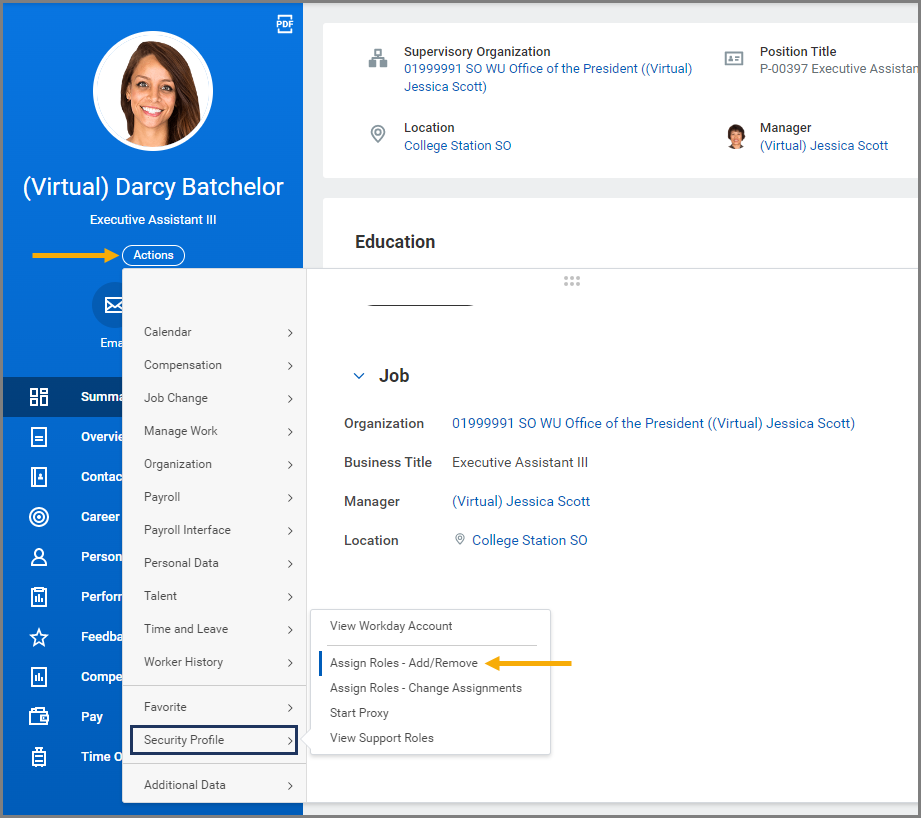The image size is (921, 818).
Task: Select View Workday Account
Action: pyautogui.click(x=391, y=626)
